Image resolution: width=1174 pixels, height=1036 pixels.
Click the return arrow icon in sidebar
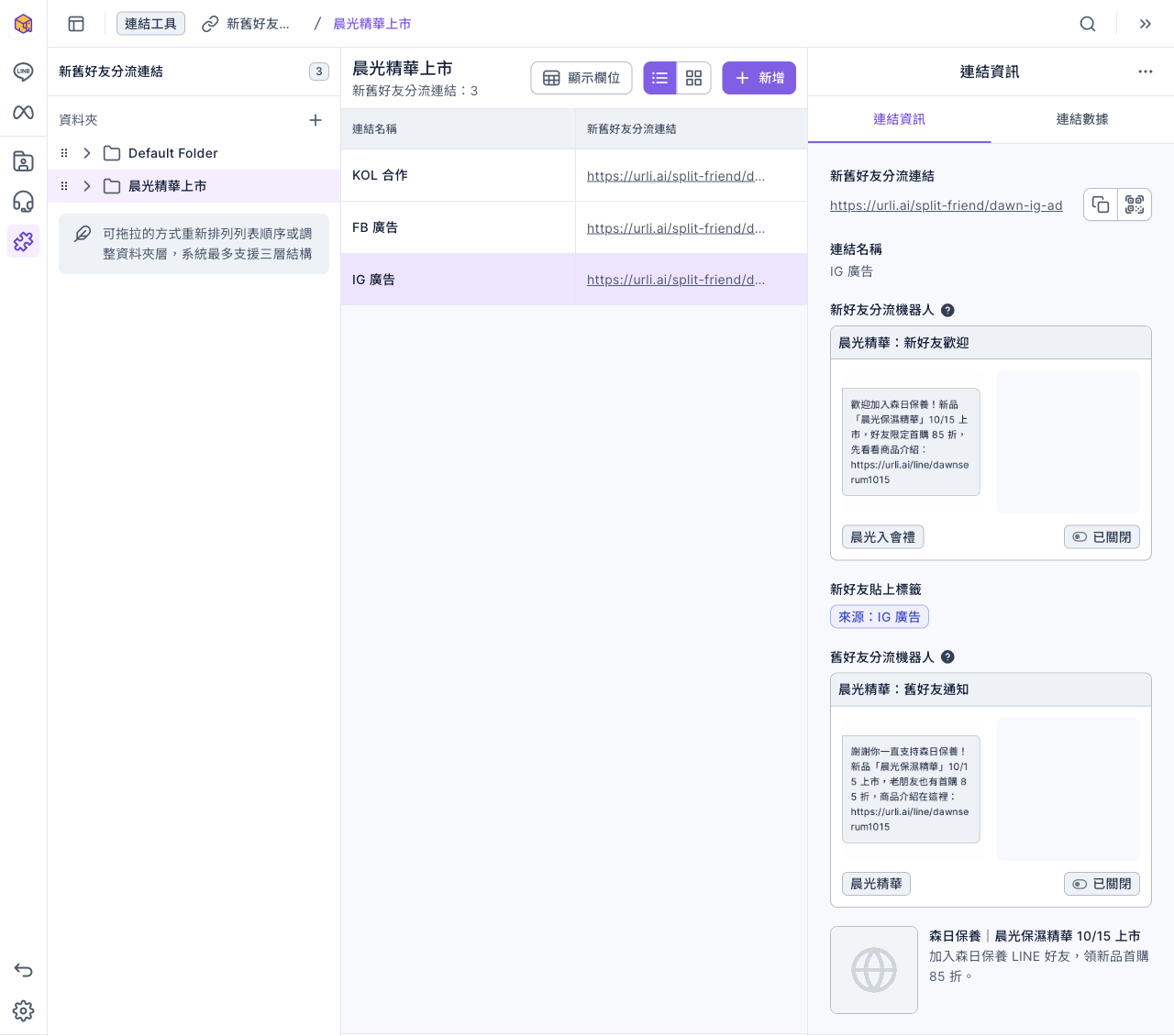pos(24,970)
